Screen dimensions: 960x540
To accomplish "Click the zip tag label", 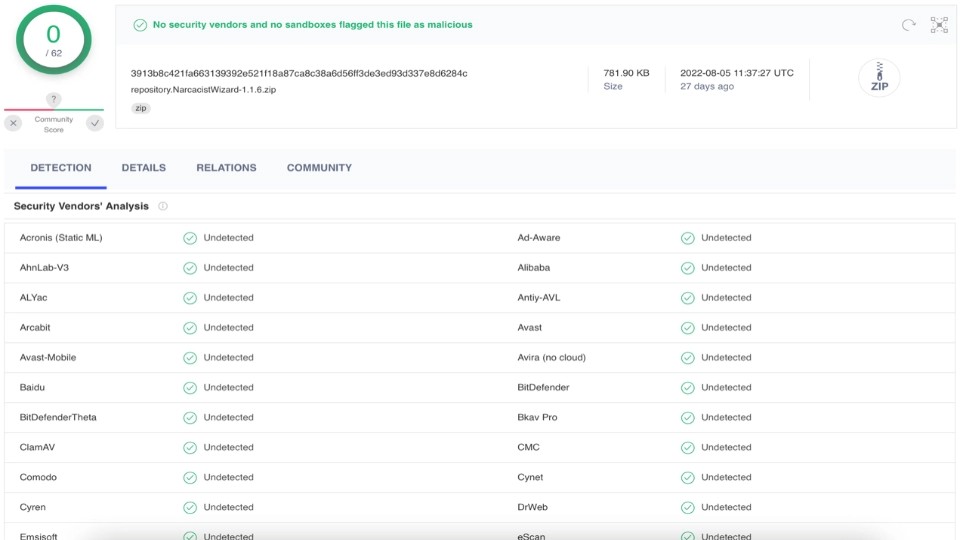I will [x=141, y=108].
